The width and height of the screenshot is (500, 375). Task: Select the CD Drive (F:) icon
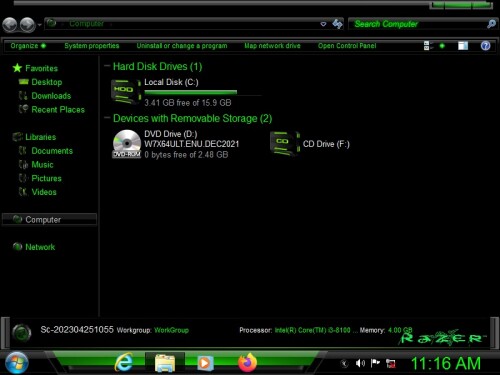point(285,144)
